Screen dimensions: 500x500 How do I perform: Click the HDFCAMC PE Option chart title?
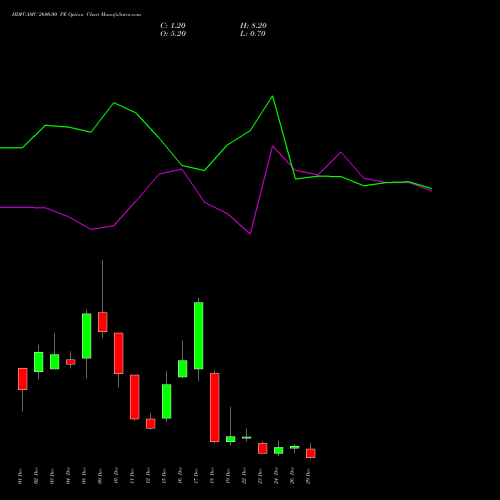click(x=76, y=15)
